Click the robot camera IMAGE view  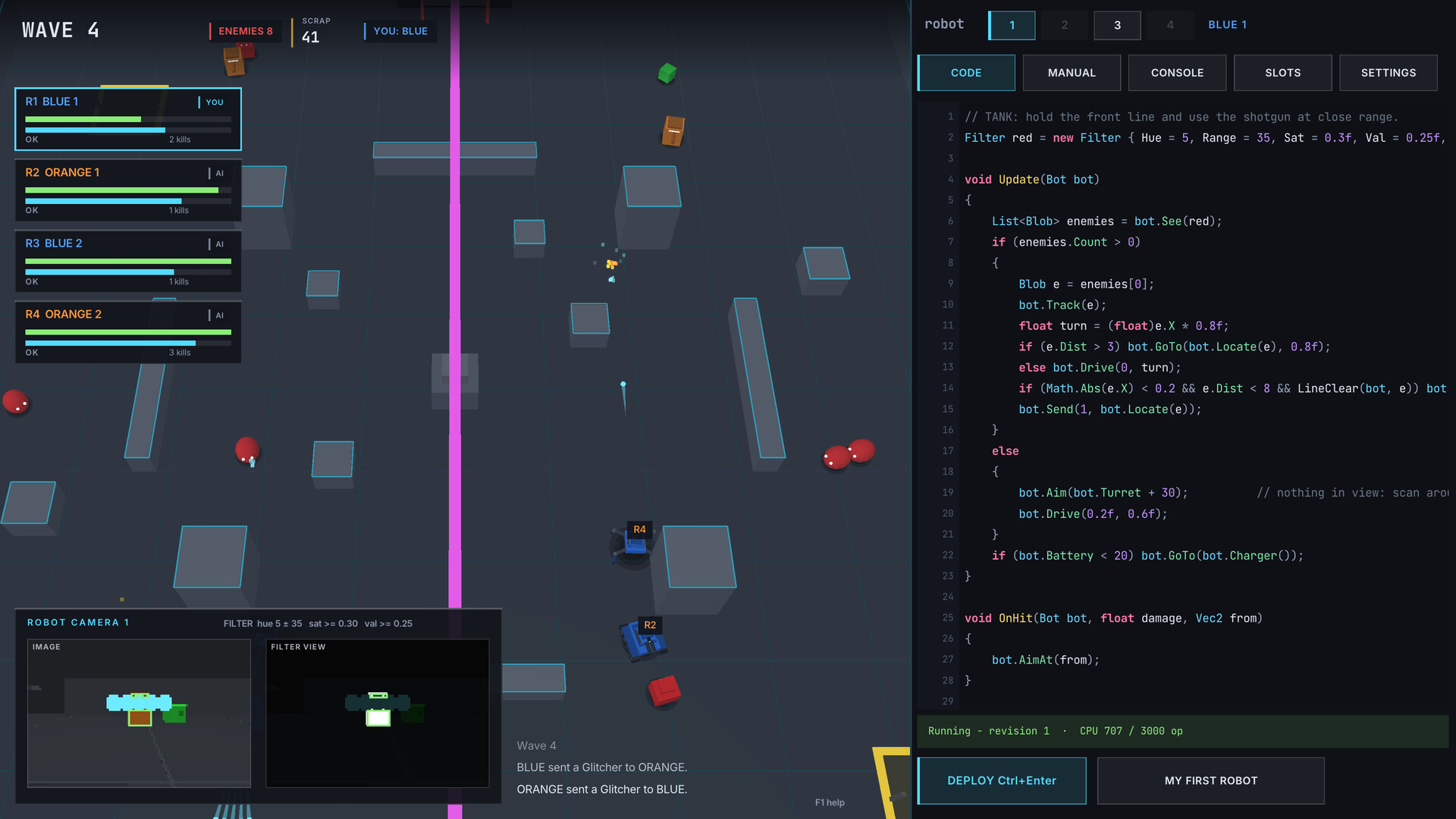point(139,713)
